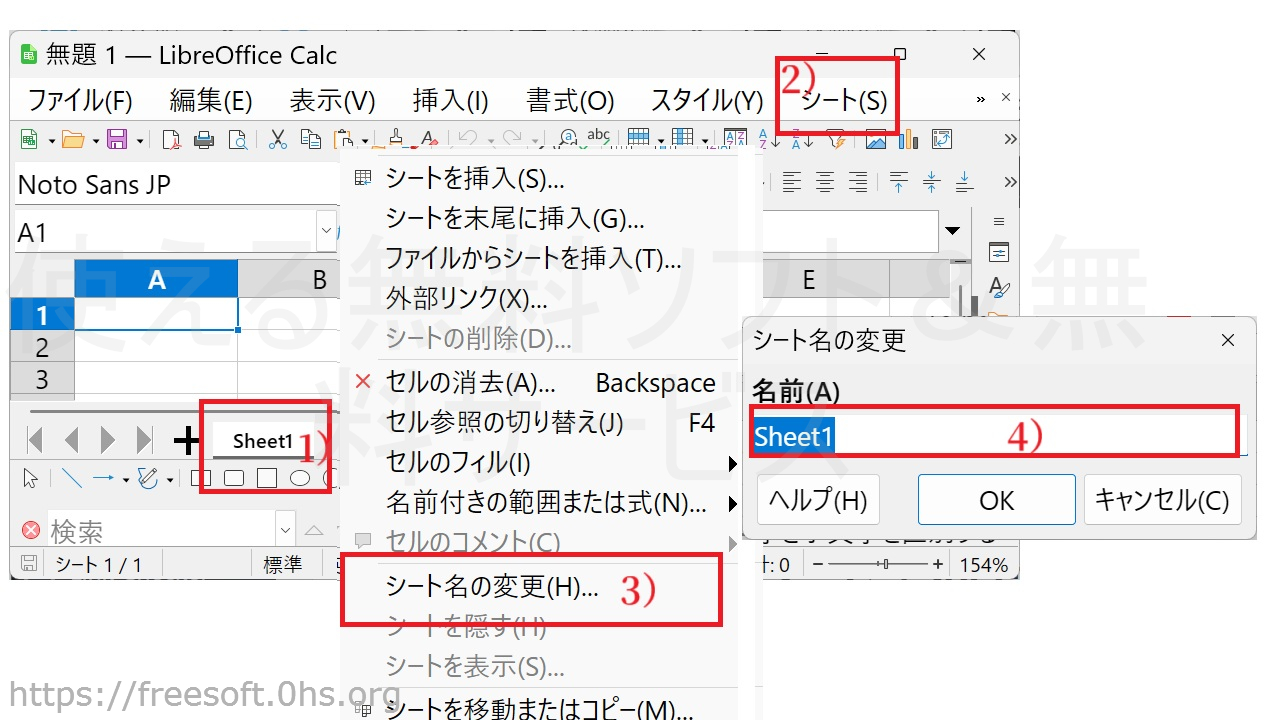Screen dimensions: 1280x720
Task: Open the search history dropdown
Action: [286, 530]
